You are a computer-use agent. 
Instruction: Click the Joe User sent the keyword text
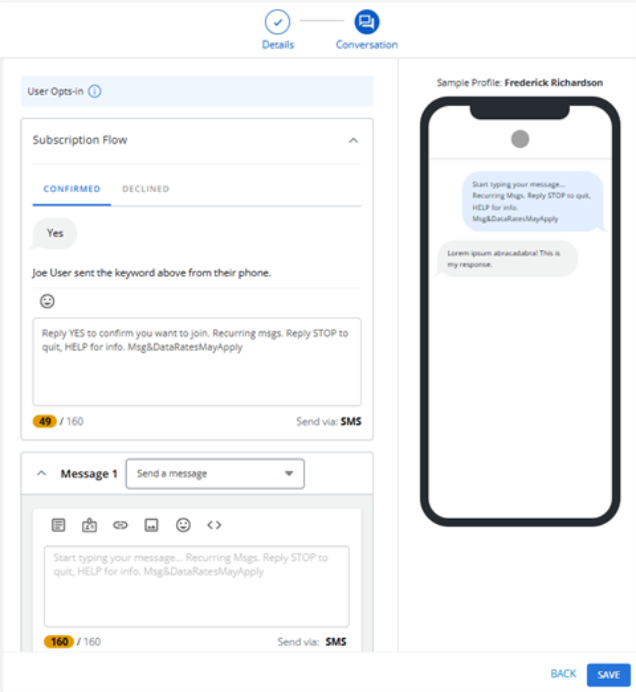(x=151, y=273)
